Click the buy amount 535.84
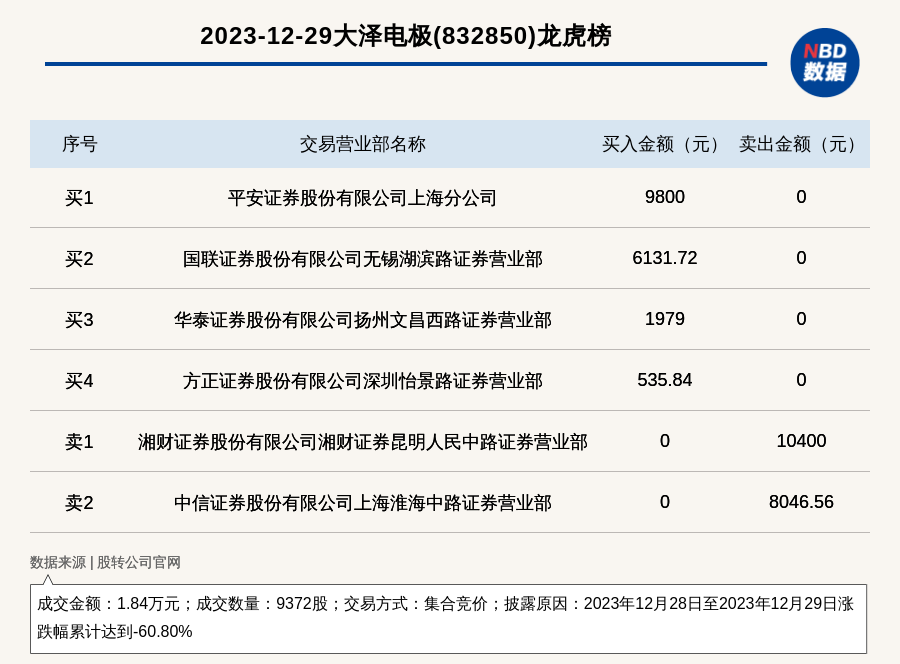This screenshot has width=900, height=664. point(665,380)
